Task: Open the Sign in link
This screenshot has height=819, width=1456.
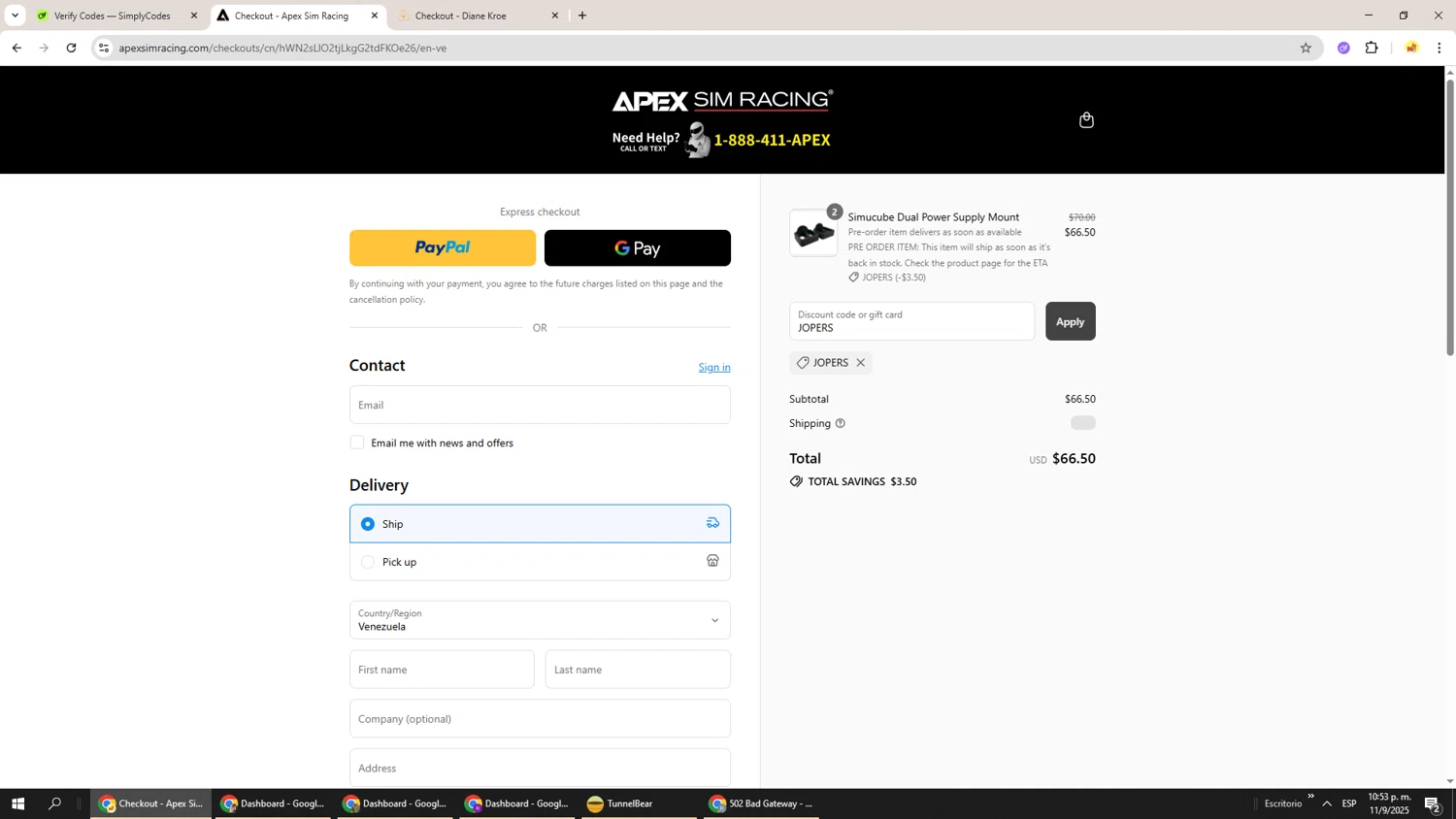Action: [x=714, y=368]
